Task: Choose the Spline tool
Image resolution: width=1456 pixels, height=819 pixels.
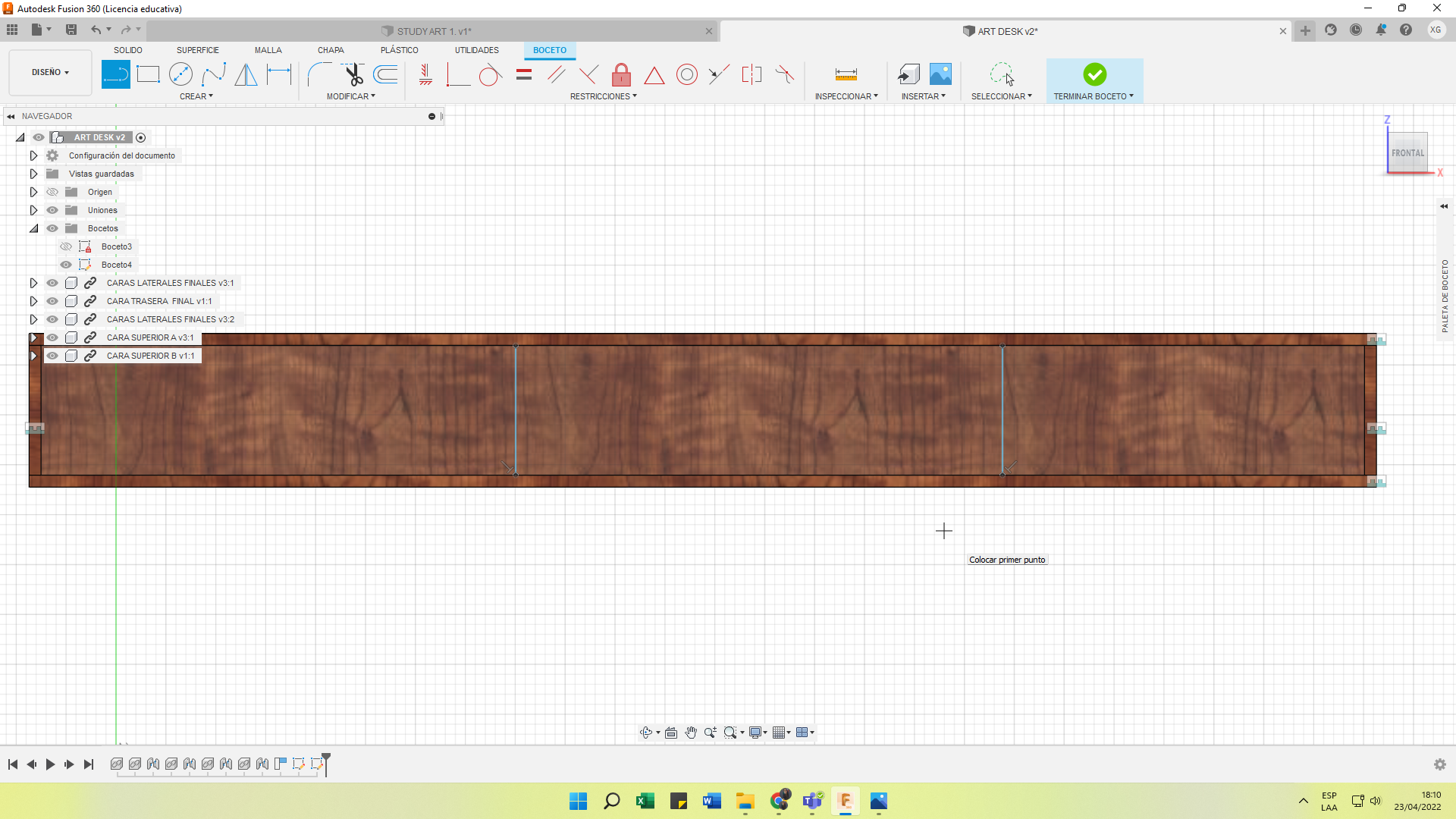Action: pos(213,74)
